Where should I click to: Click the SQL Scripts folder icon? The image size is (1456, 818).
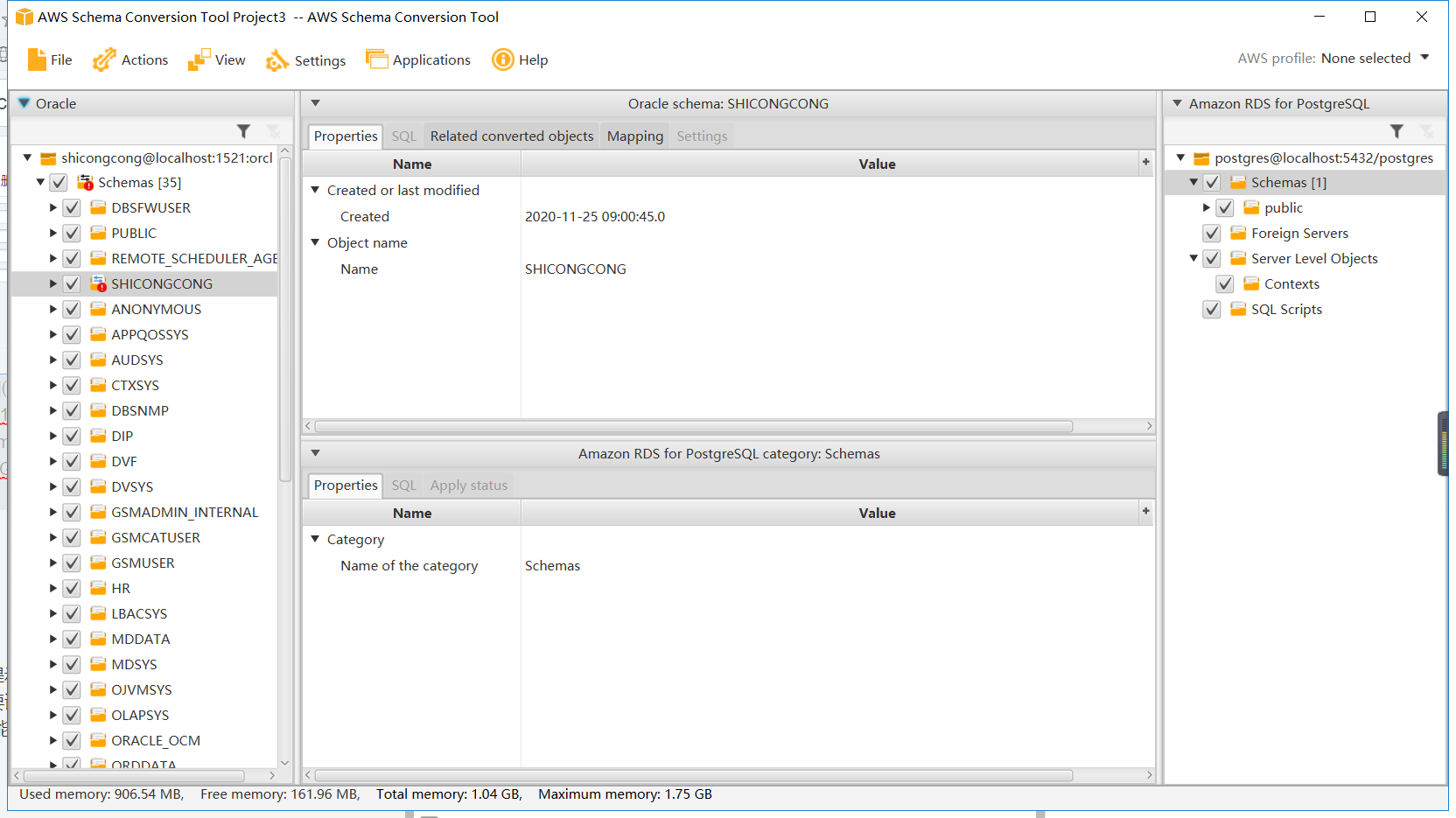[1238, 310]
